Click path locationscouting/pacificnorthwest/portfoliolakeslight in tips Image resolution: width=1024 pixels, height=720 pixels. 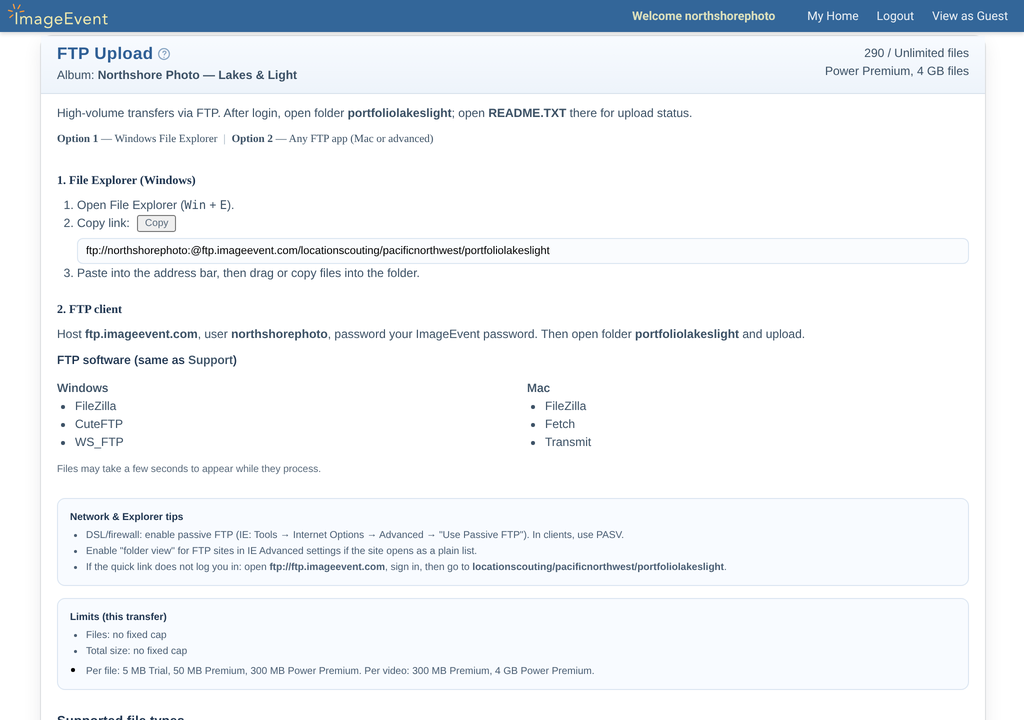point(598,567)
